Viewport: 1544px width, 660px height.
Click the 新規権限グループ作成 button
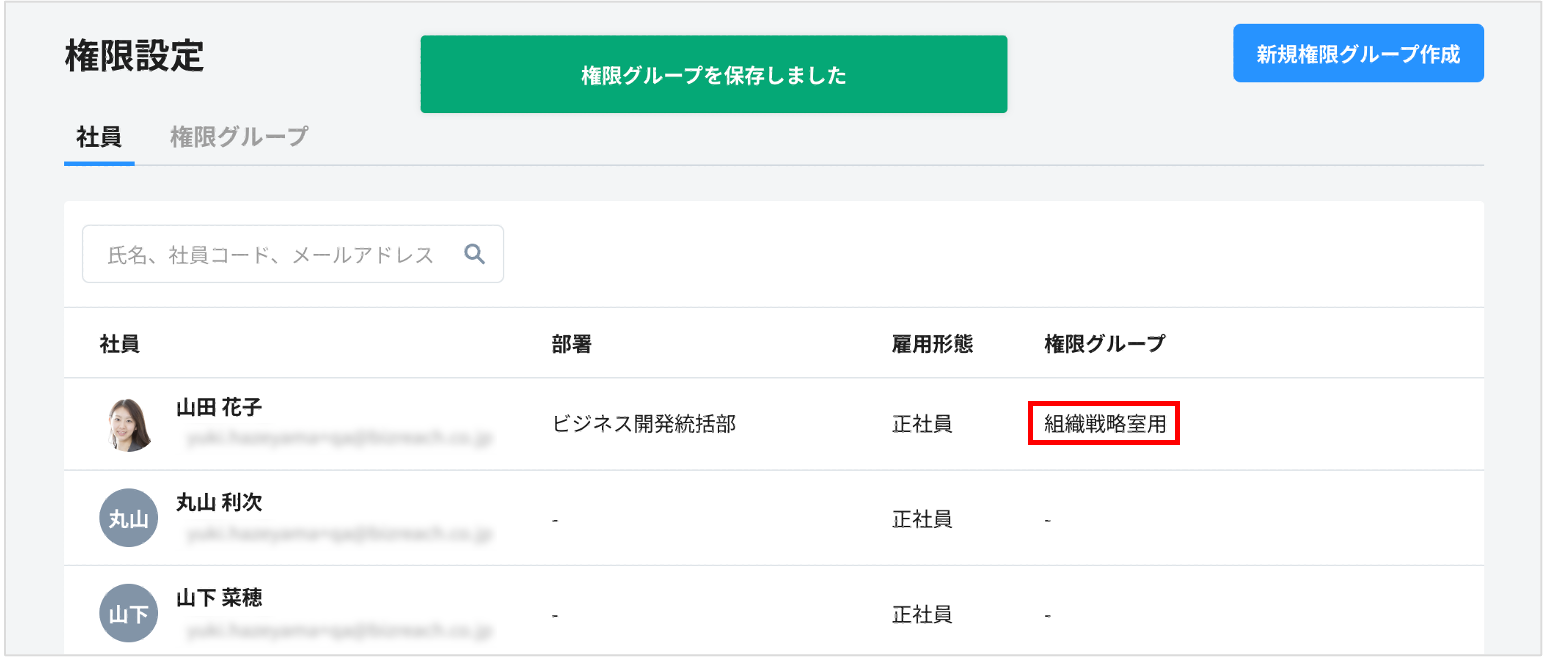1358,53
